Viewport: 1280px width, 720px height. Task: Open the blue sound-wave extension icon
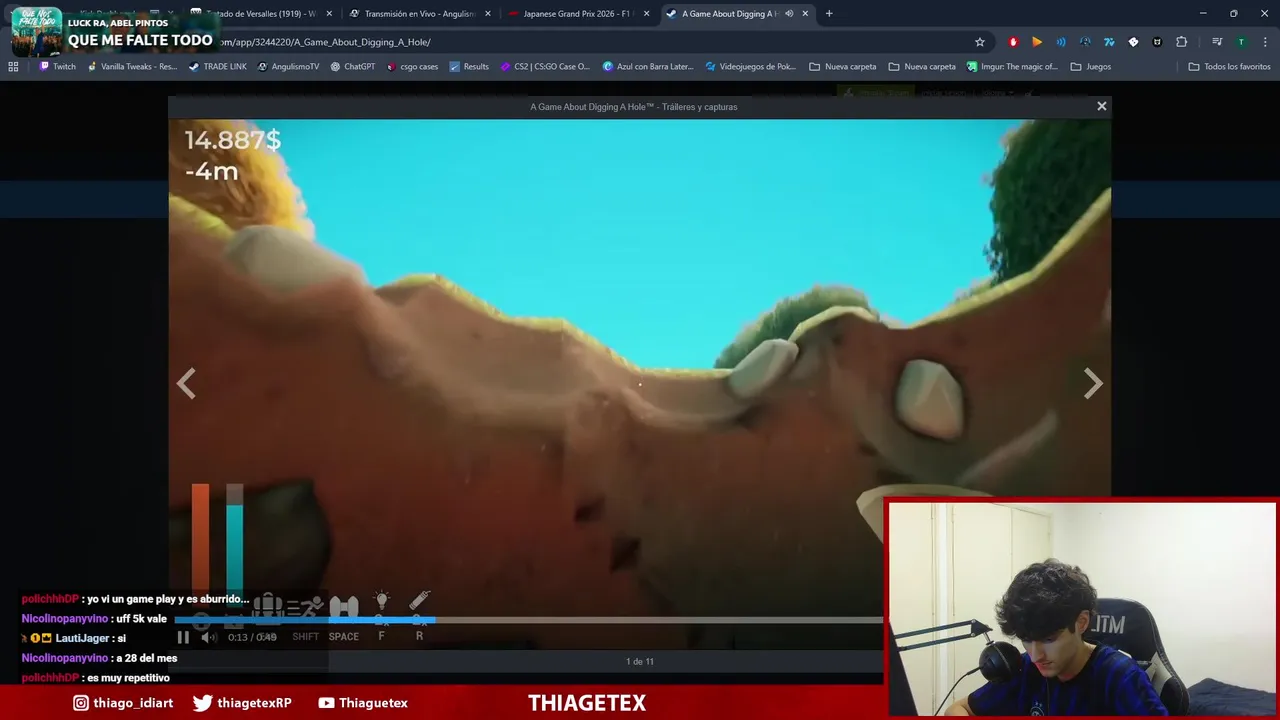coord(1061,42)
